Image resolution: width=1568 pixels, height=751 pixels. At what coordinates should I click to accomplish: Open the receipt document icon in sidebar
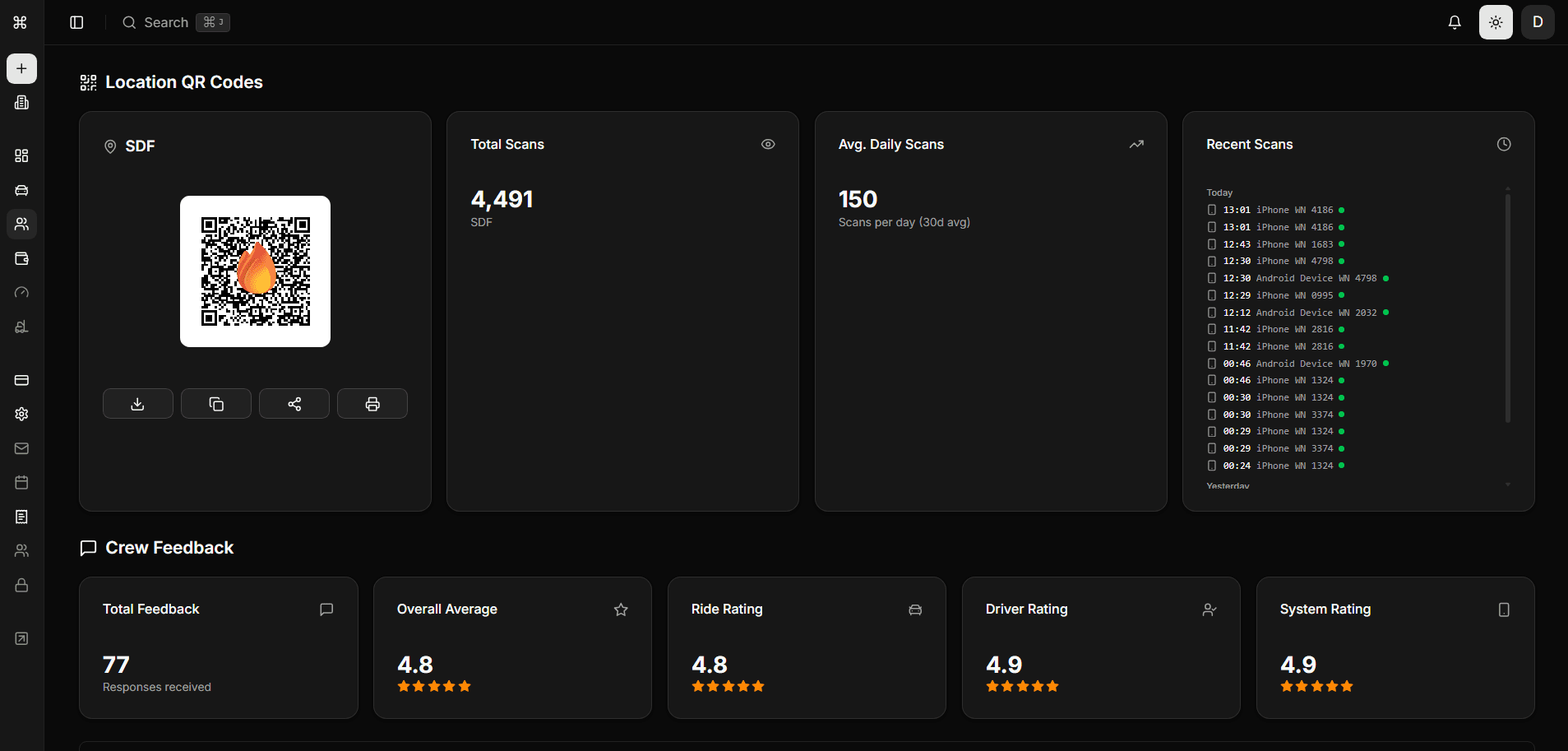pos(21,517)
